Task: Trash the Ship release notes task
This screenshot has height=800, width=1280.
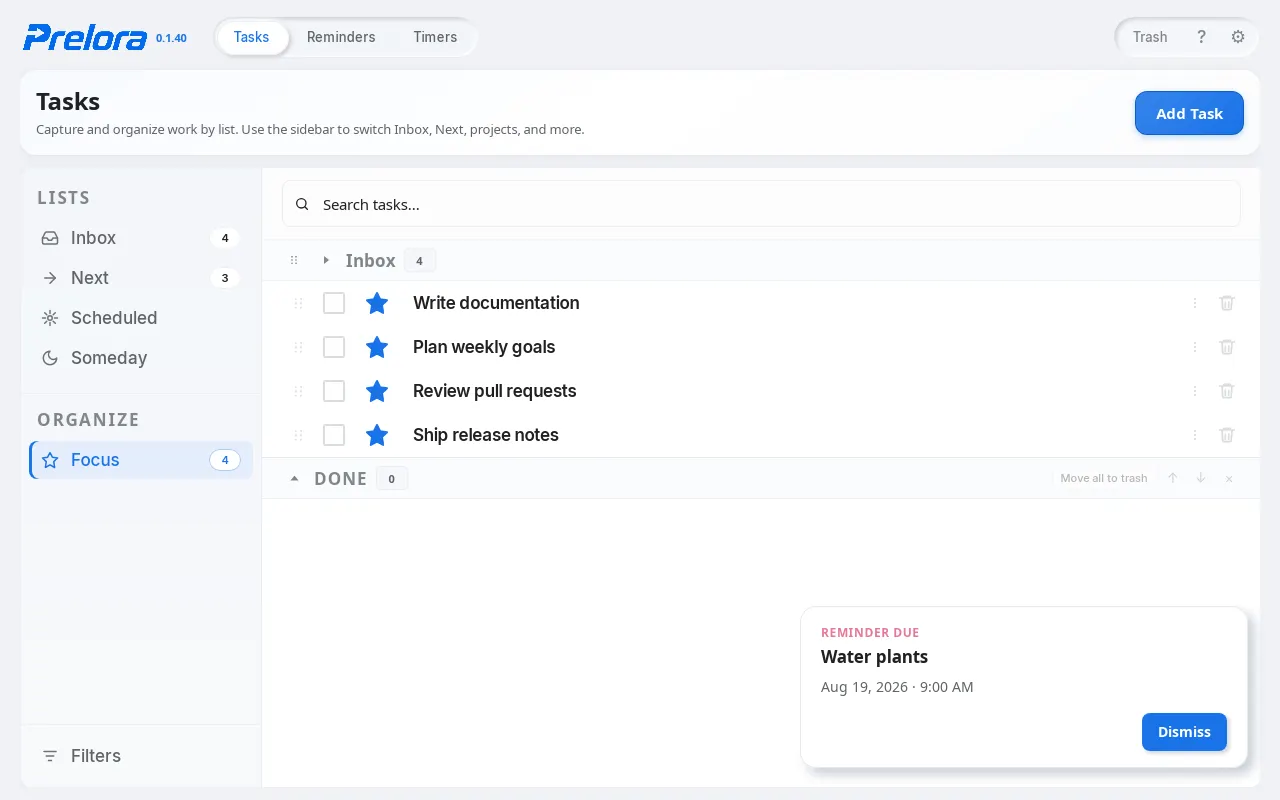Action: coord(1227,435)
